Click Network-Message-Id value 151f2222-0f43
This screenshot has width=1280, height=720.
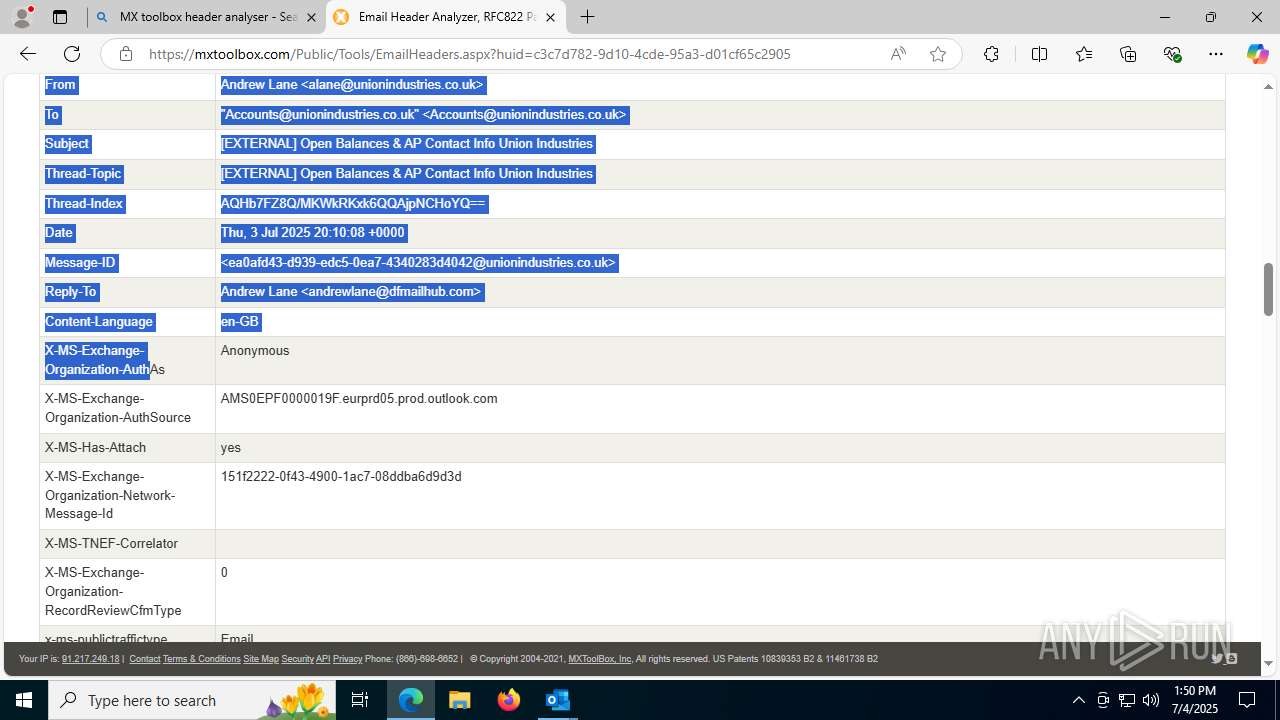(x=341, y=477)
